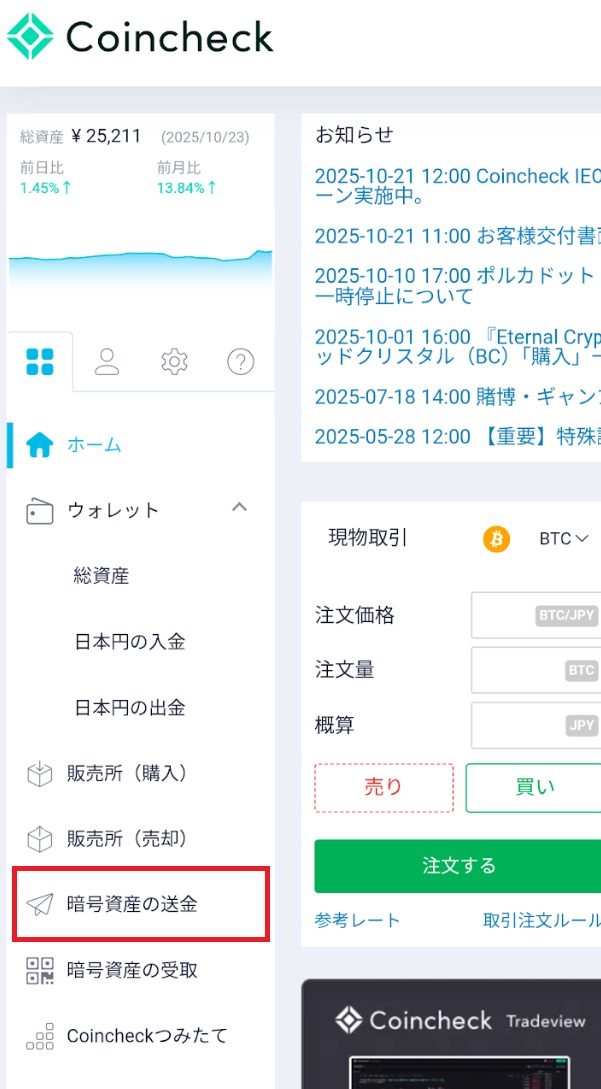Open the dashboard grid tab icon
The width and height of the screenshot is (601, 1089).
(40, 361)
